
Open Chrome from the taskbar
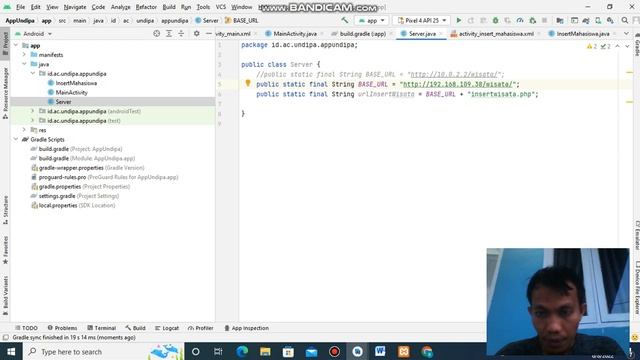[427, 351]
